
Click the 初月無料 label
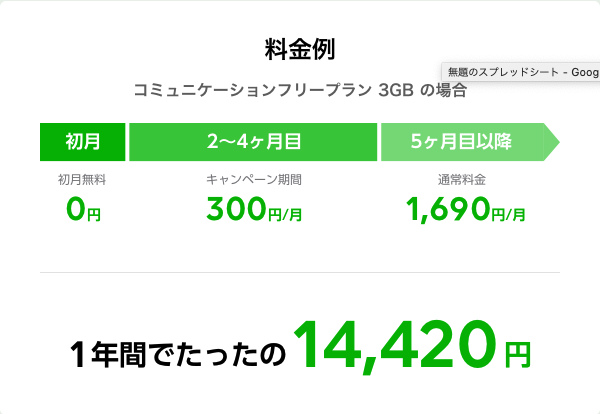(x=82, y=179)
